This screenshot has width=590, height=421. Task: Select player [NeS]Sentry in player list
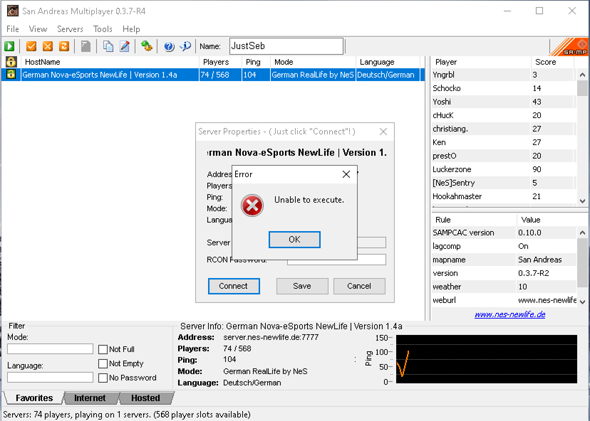(x=503, y=183)
